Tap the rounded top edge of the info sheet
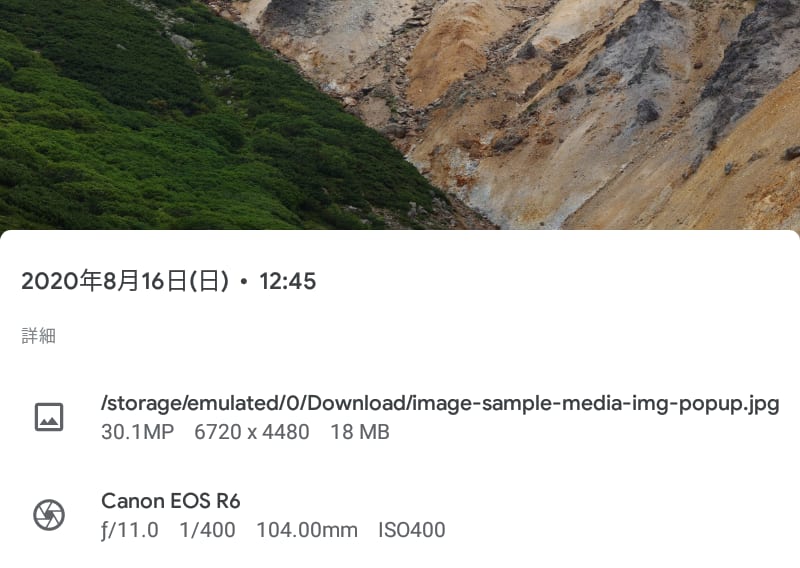 (400, 236)
